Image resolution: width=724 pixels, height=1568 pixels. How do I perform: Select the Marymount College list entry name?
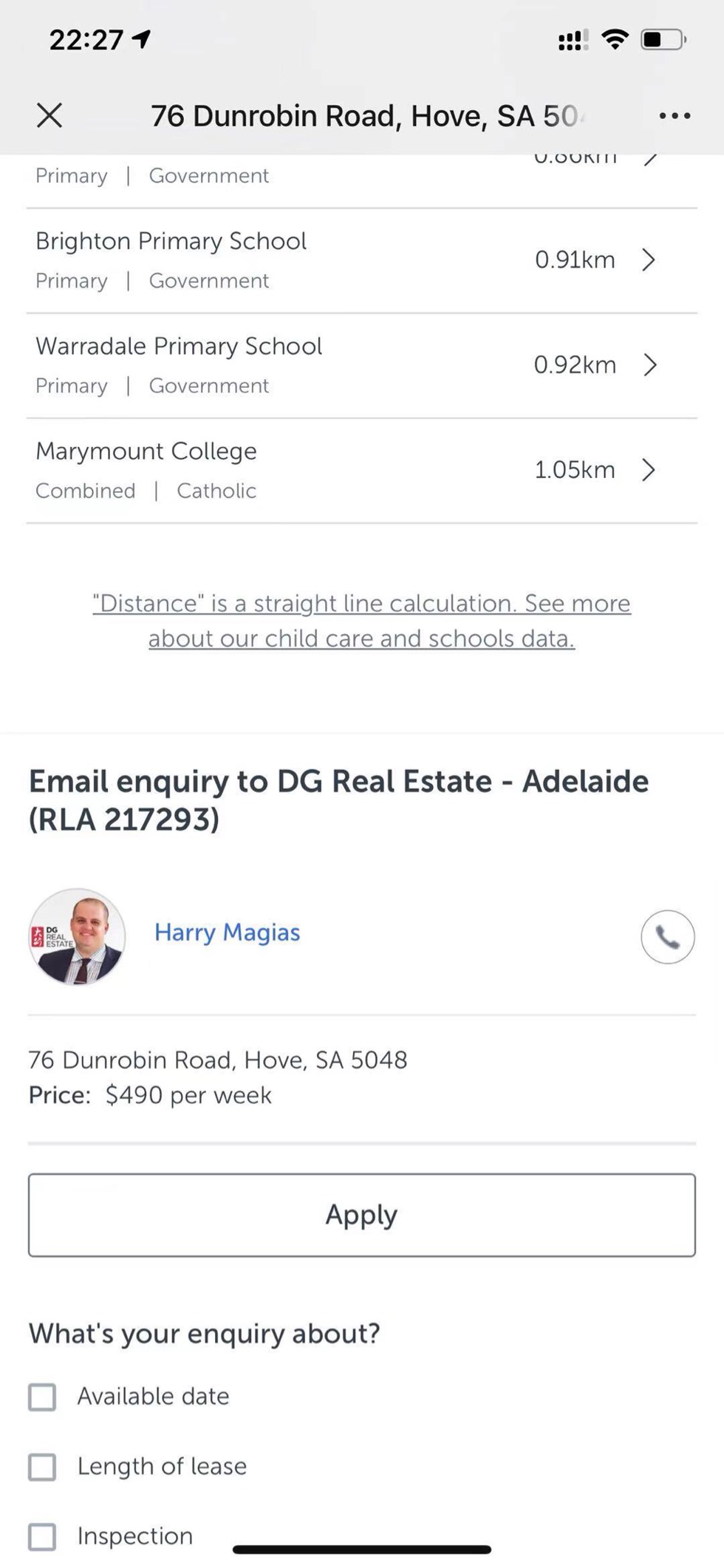[x=146, y=451]
